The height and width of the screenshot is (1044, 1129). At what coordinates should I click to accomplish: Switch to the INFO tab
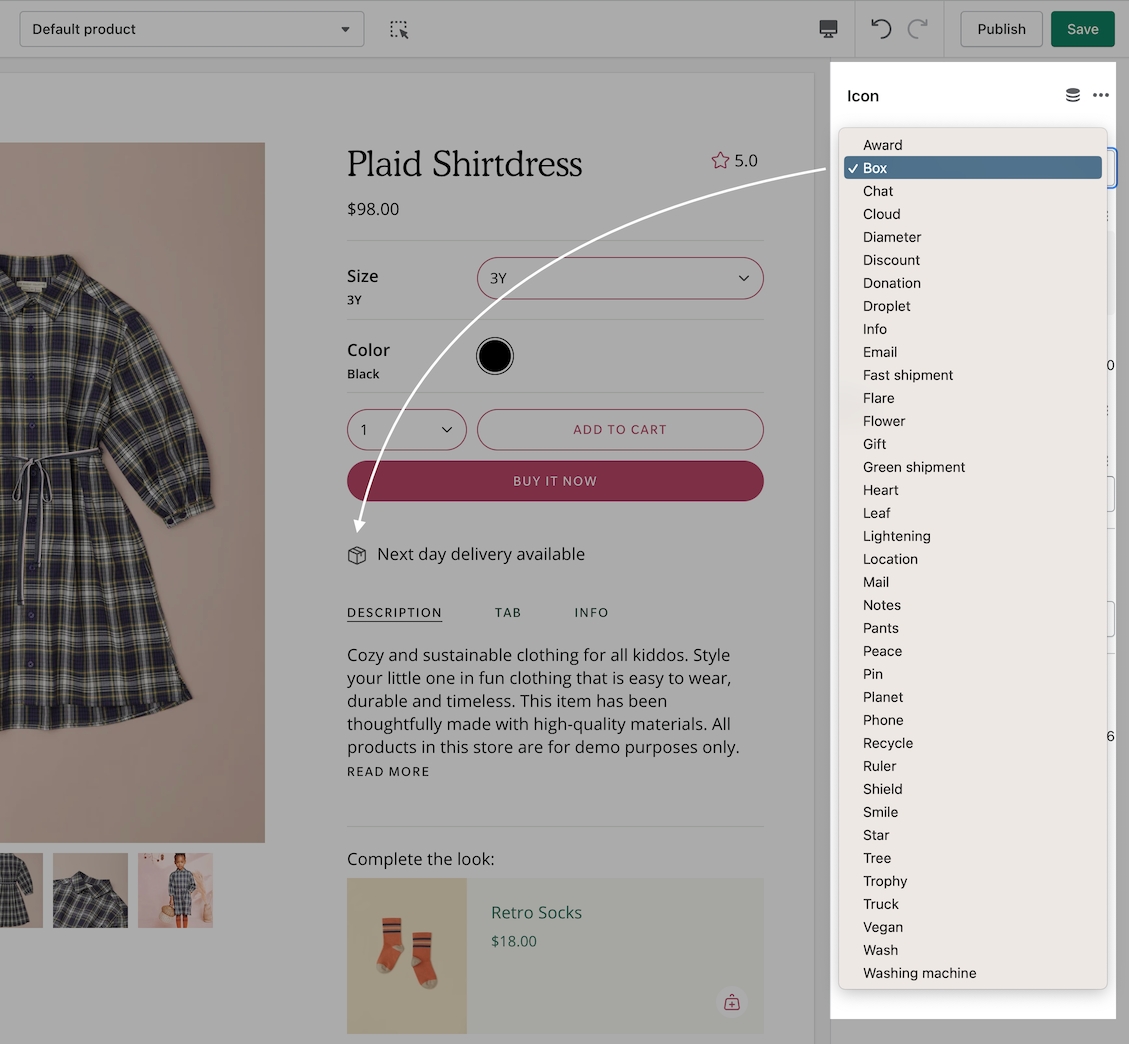click(591, 612)
